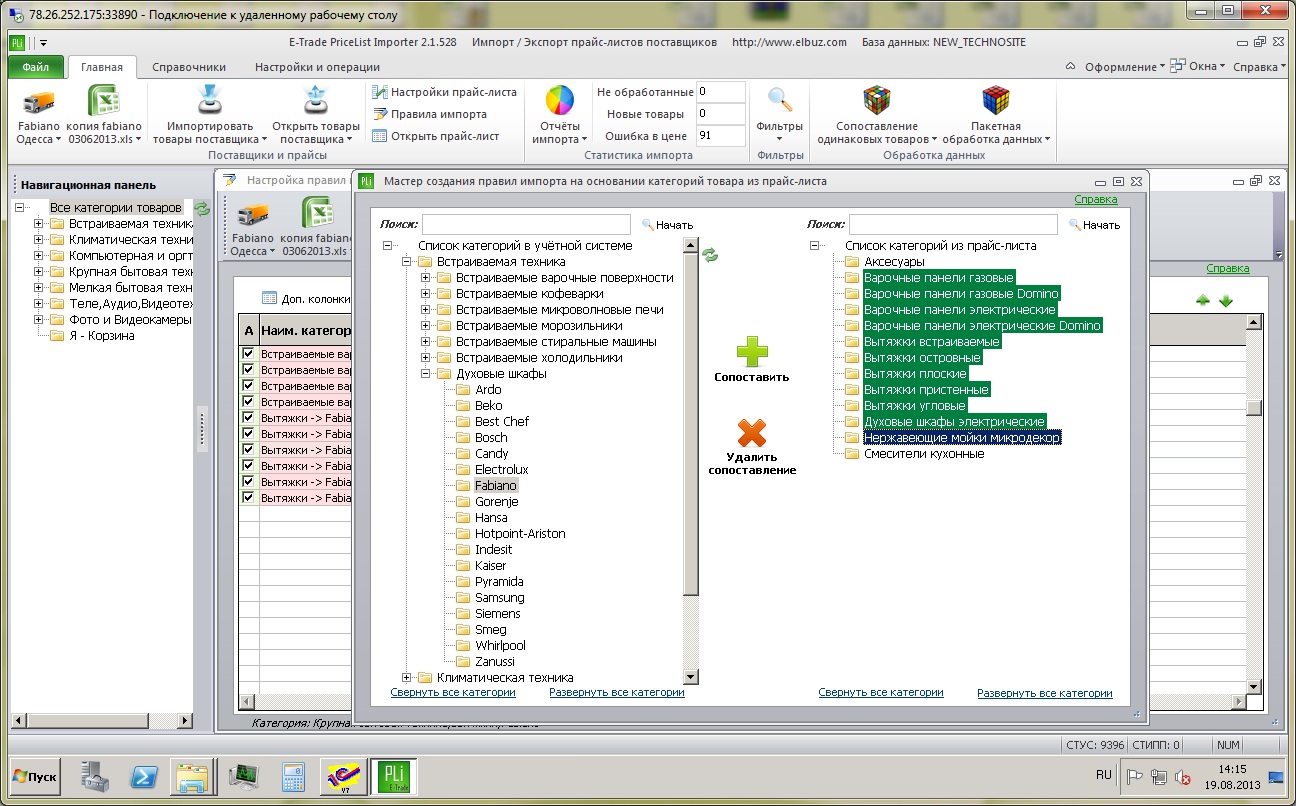
Task: Switch to Настройки и операции tab
Action: tap(317, 67)
